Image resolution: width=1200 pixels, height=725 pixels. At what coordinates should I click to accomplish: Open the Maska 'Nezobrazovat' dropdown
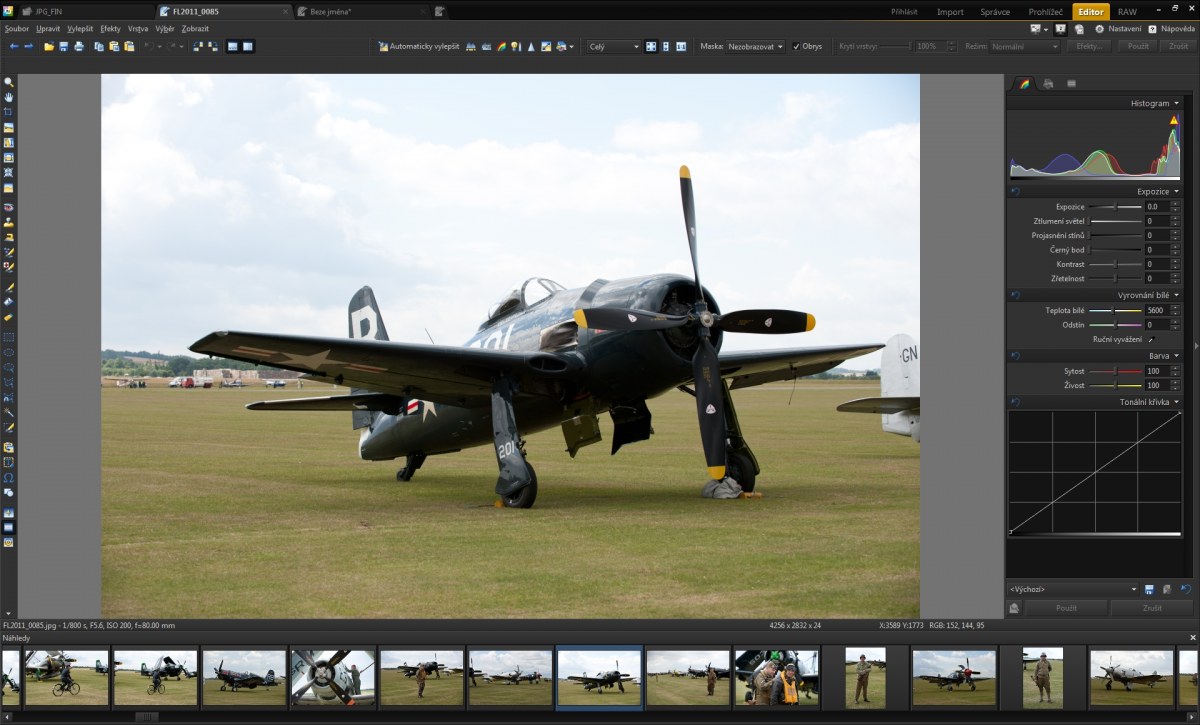(x=755, y=47)
